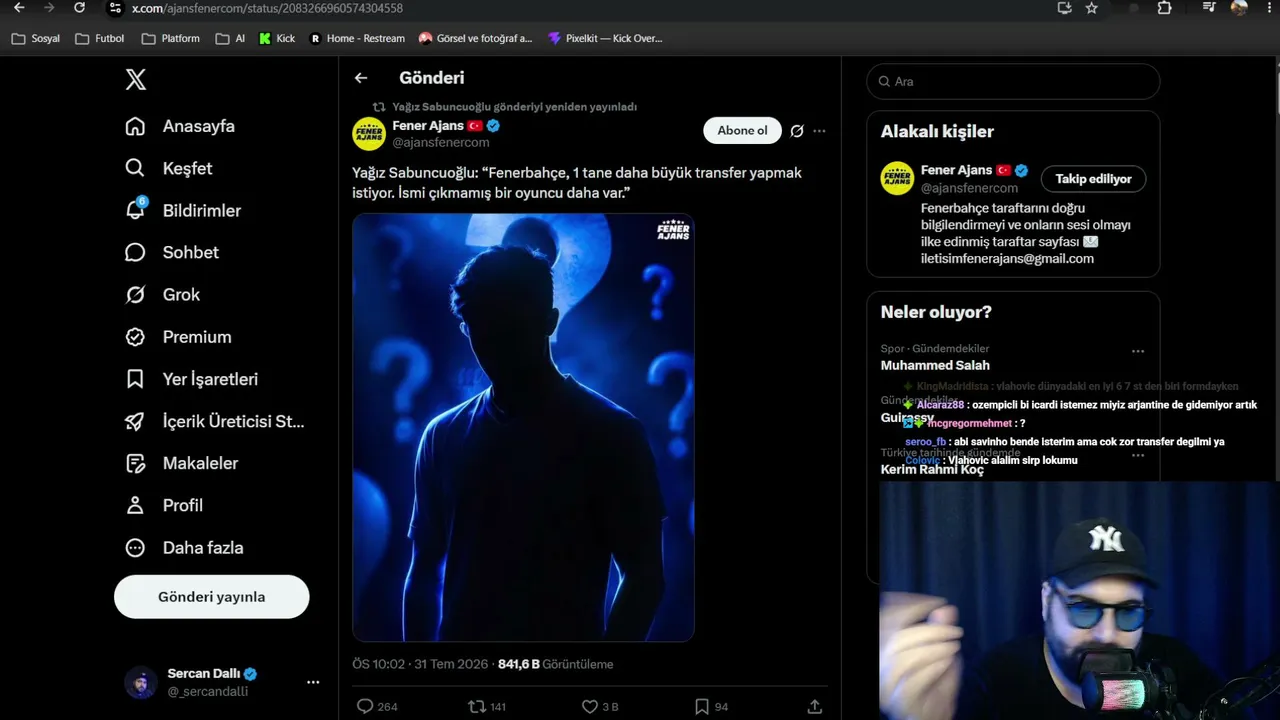Image resolution: width=1280 pixels, height=720 pixels.
Task: Bookmark the post with the 94 icon
Action: 702,706
